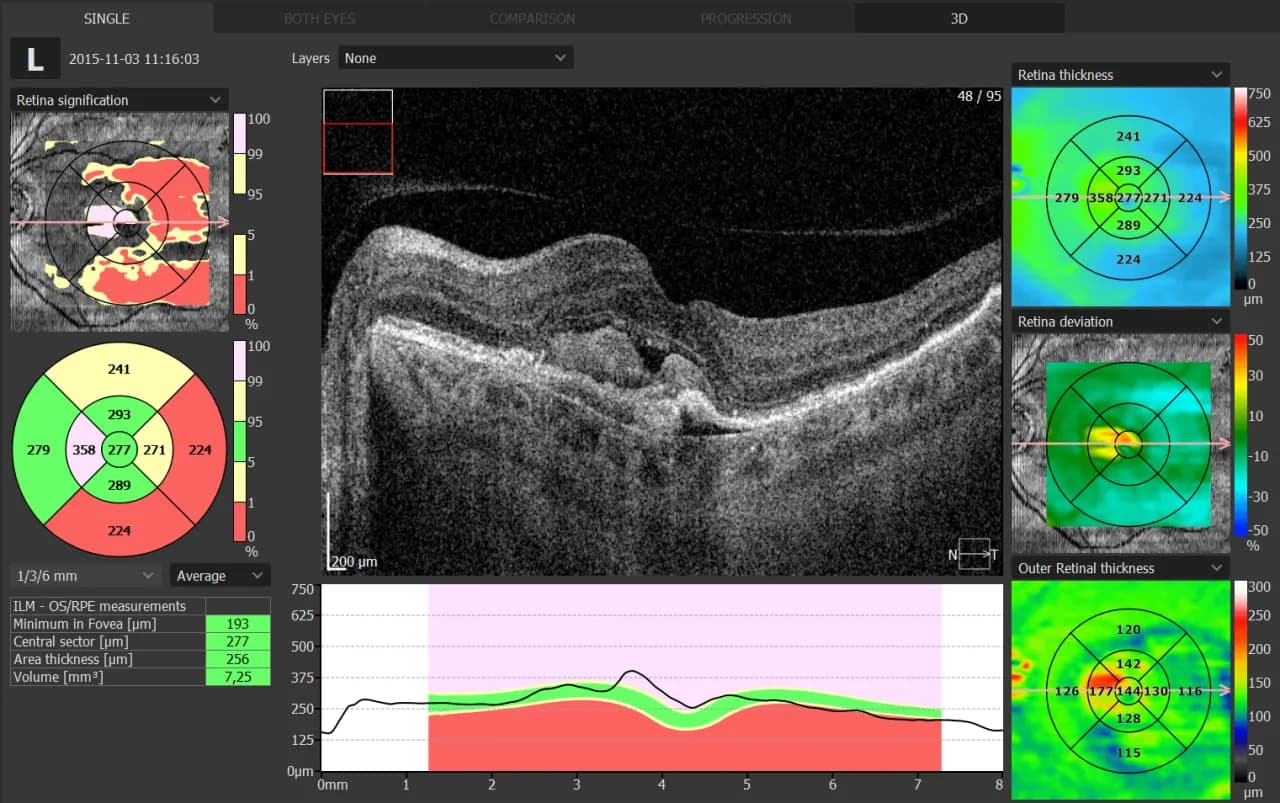The image size is (1280, 803).
Task: Click the Central sector measurement value 277
Action: (x=237, y=642)
